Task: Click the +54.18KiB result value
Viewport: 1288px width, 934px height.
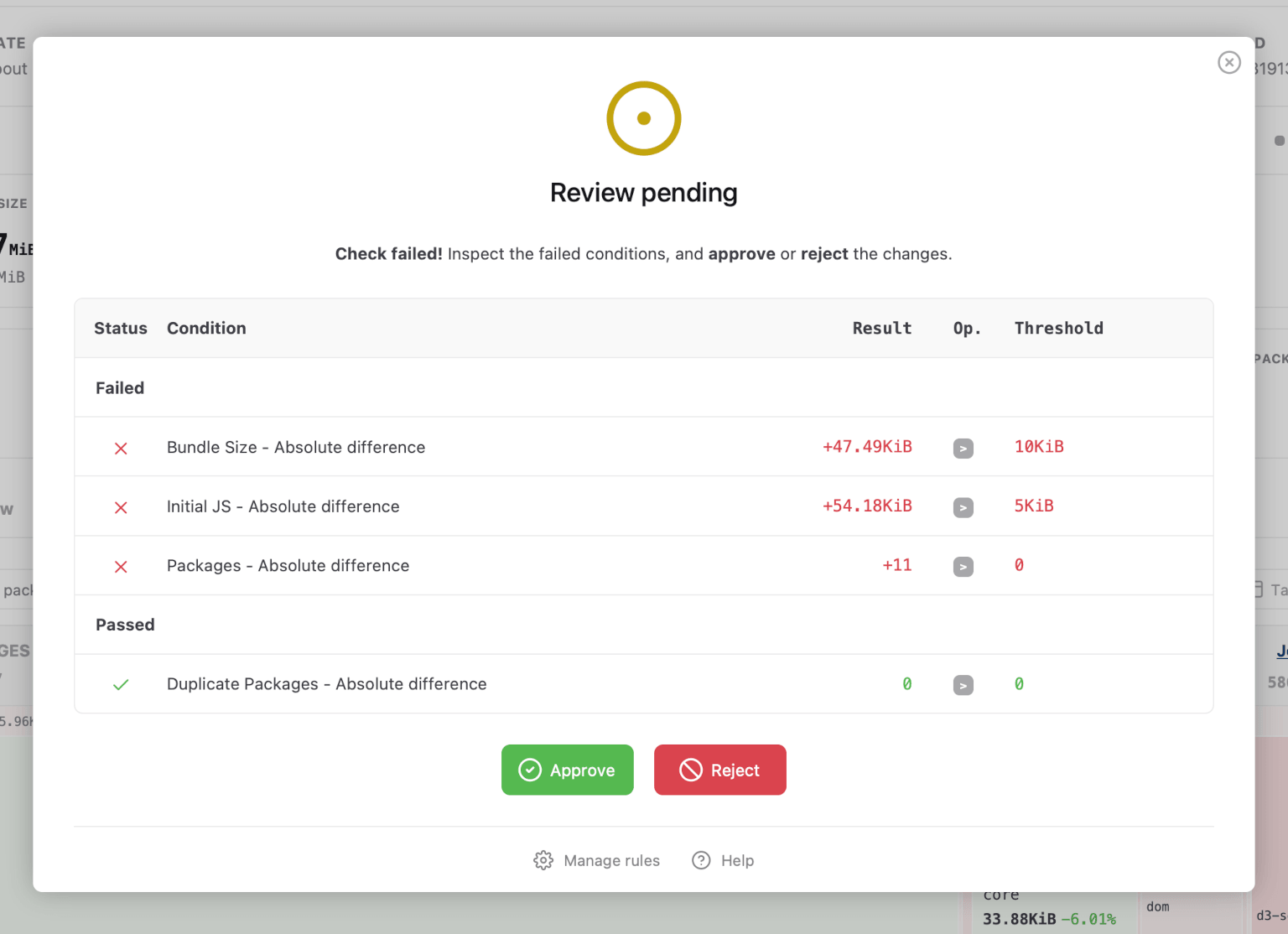Action: coord(867,506)
